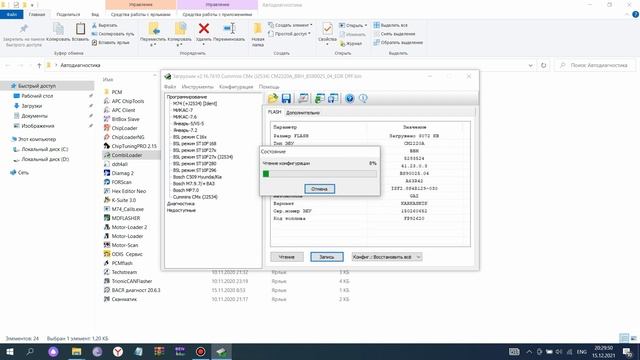Click the Журнал history icon
640x360 pixels.
click(343, 44)
